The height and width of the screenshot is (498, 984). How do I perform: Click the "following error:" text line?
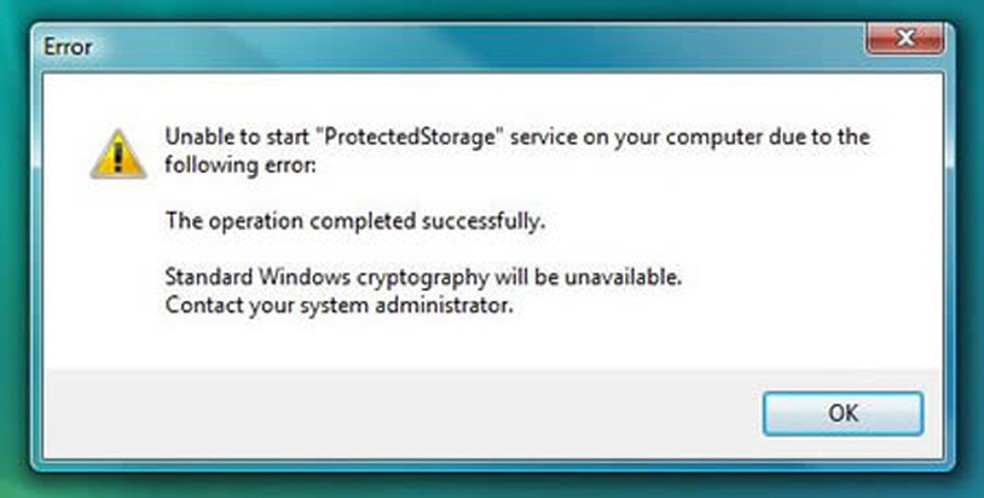pyautogui.click(x=240, y=164)
